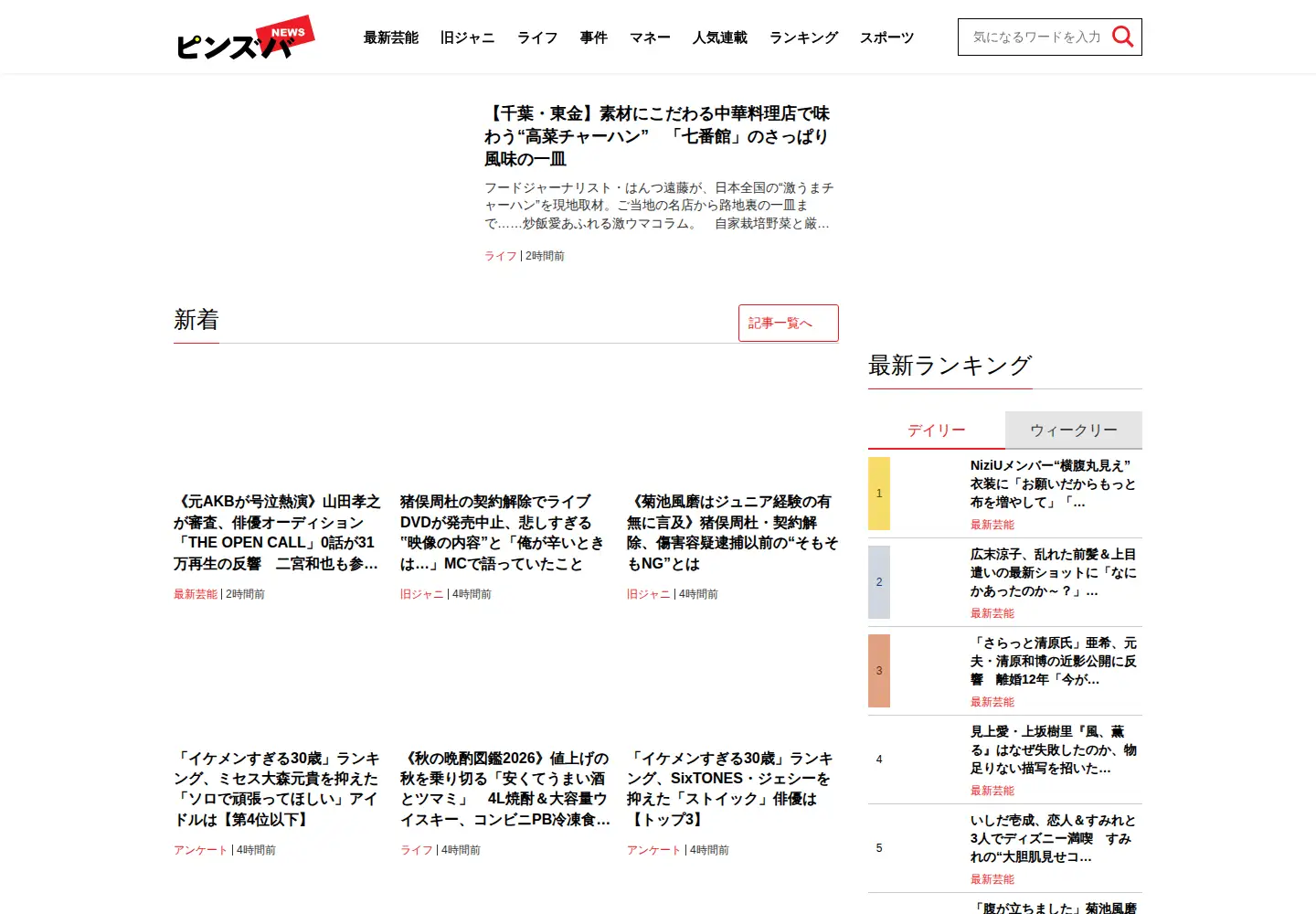
Task: Click 最新芸能 tag under the いしだ壱成 ranking item
Action: coord(992,879)
